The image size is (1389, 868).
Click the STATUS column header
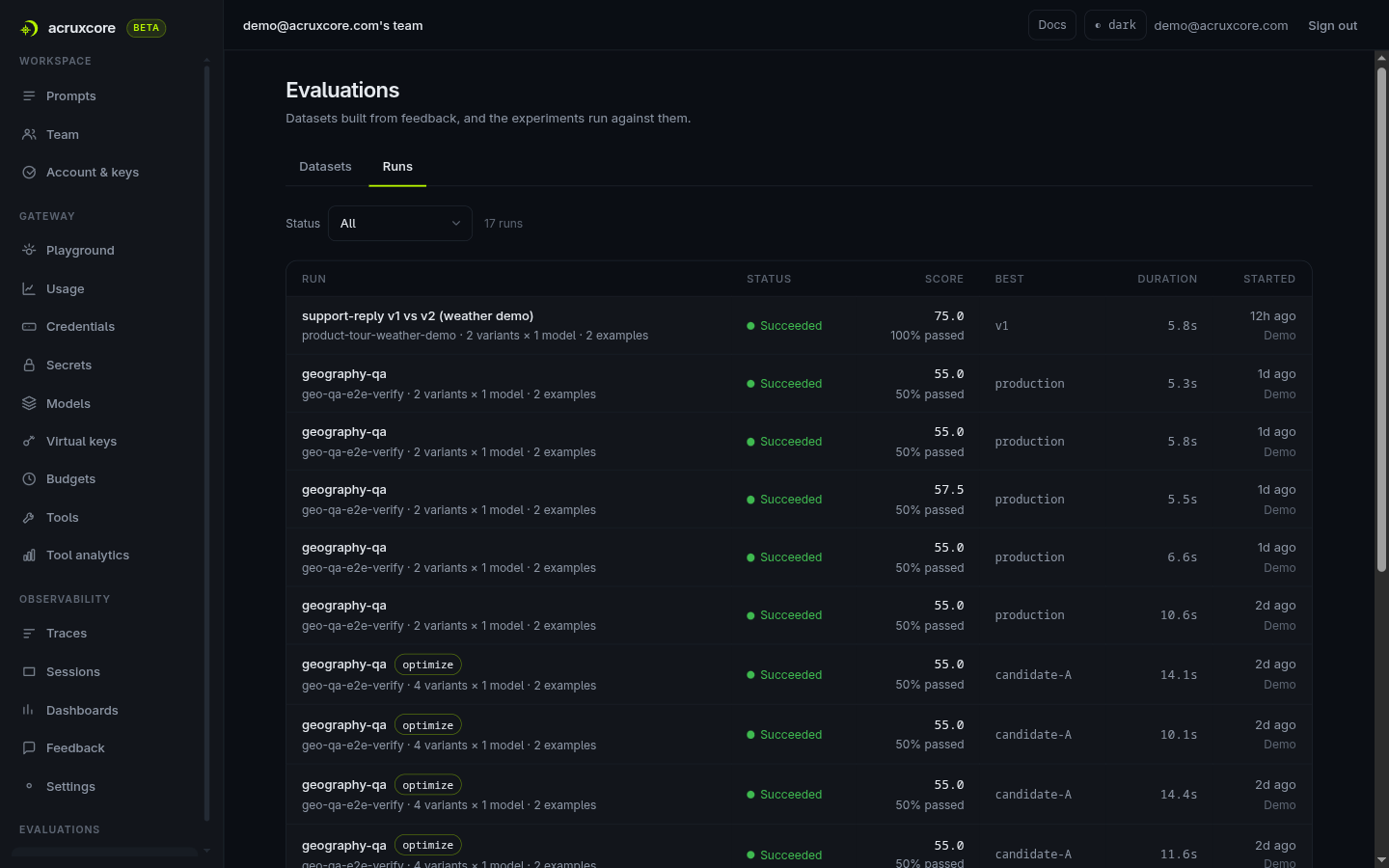(x=769, y=279)
